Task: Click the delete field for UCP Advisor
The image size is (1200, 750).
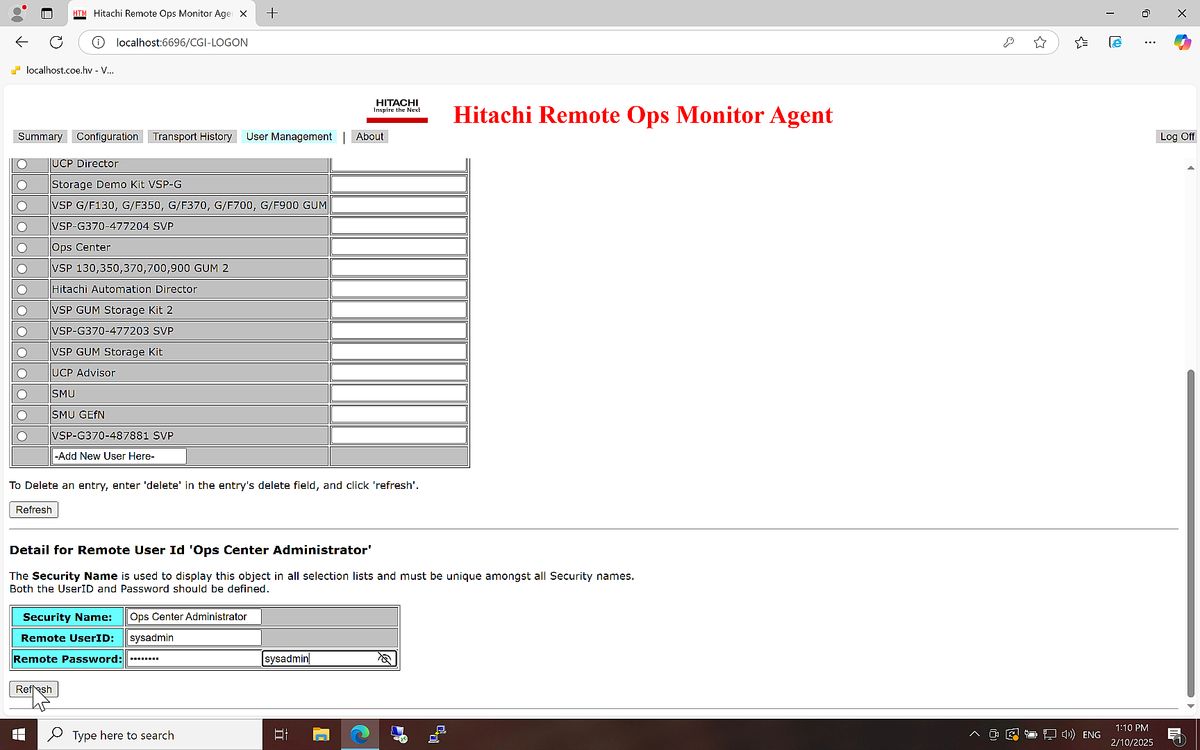Action: [x=399, y=372]
